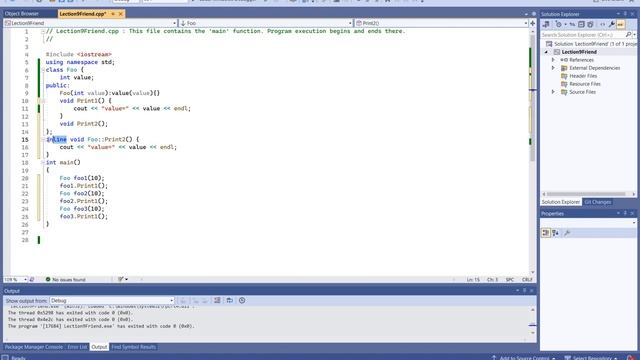This screenshot has height=360, width=640.
Task: Open the Properties object dropdown
Action: pyautogui.click(x=633, y=223)
